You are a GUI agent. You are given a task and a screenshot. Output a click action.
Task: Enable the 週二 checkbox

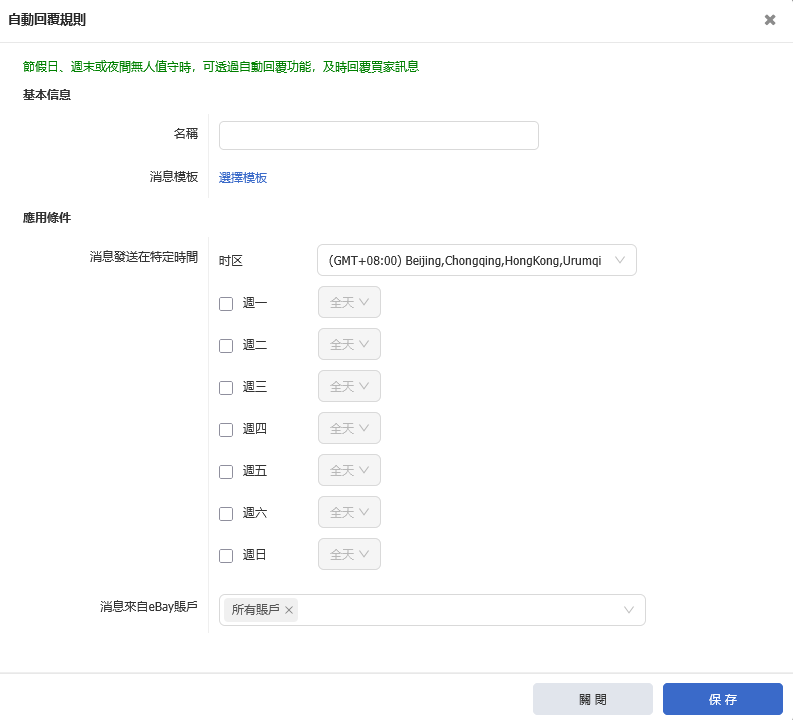point(226,346)
